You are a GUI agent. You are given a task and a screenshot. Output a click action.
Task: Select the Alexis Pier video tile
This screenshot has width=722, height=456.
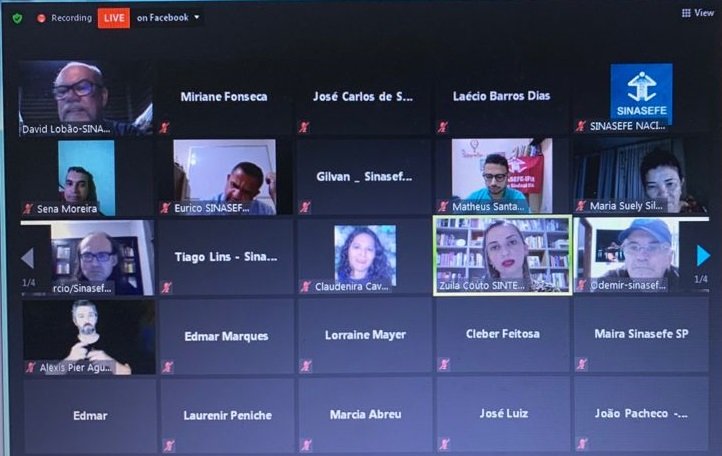[x=88, y=336]
